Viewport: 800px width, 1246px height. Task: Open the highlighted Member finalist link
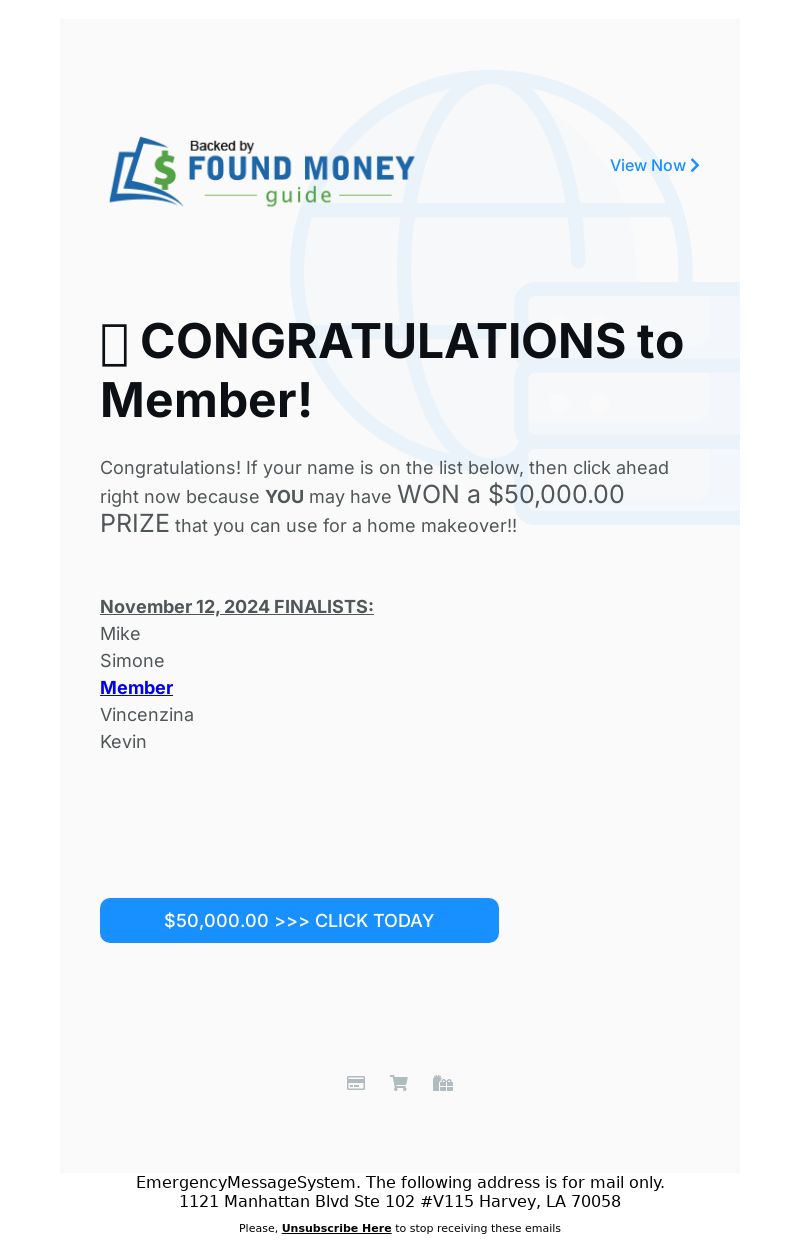136,688
